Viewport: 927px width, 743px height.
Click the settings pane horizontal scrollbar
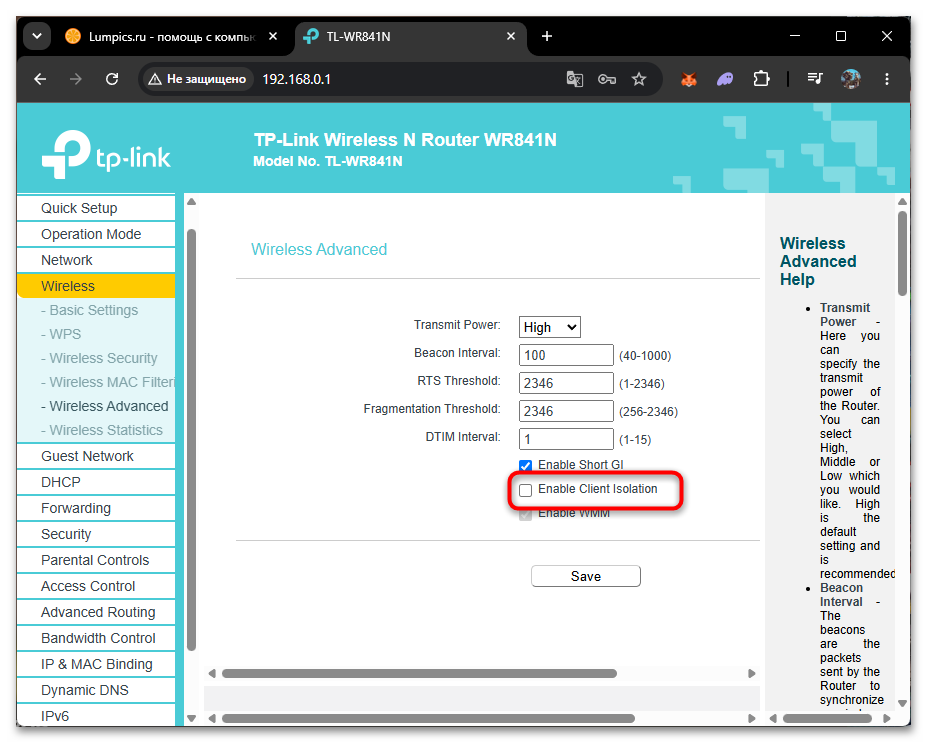tap(419, 674)
